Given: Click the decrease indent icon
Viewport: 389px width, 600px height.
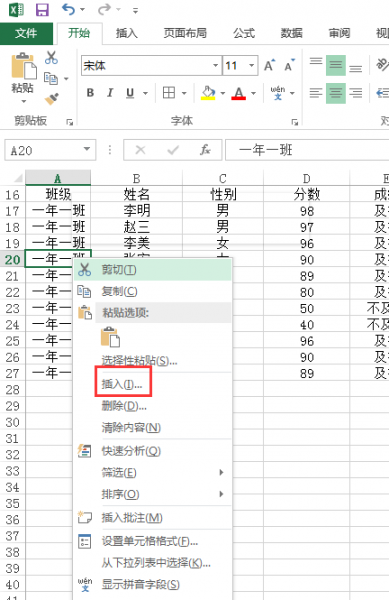Looking at the screenshot, I should tap(382, 93).
